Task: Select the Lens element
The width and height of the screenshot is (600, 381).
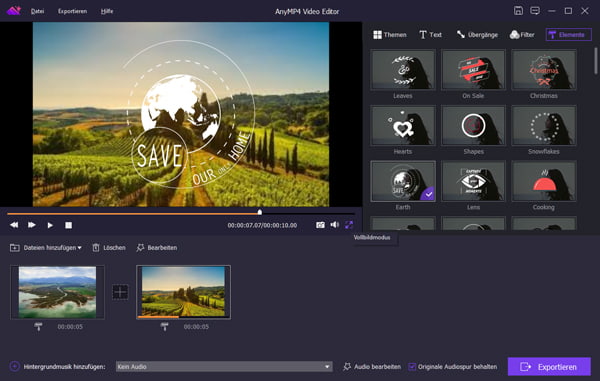Action: pos(473,181)
